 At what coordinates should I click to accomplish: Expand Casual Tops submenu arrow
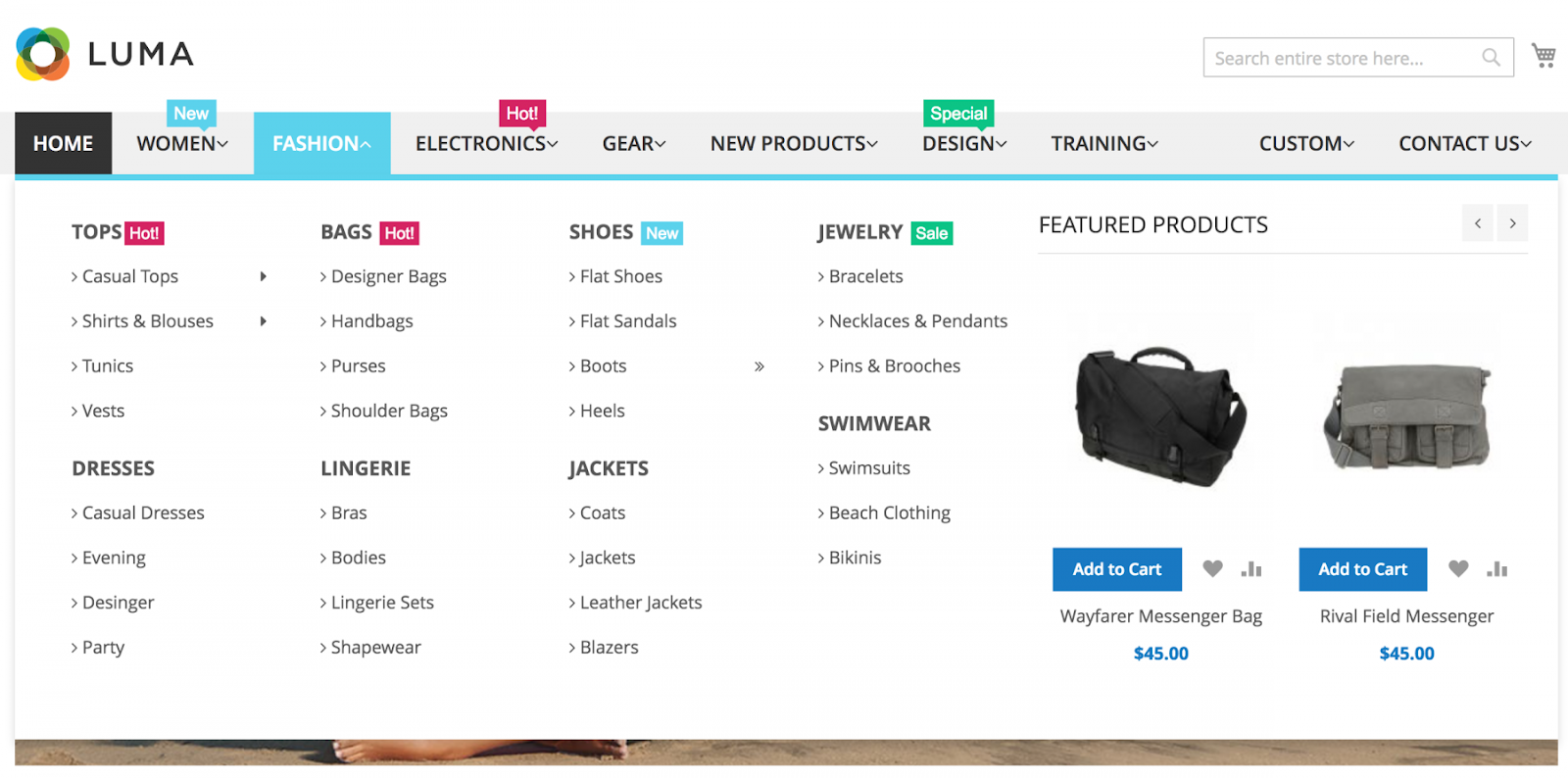263,276
